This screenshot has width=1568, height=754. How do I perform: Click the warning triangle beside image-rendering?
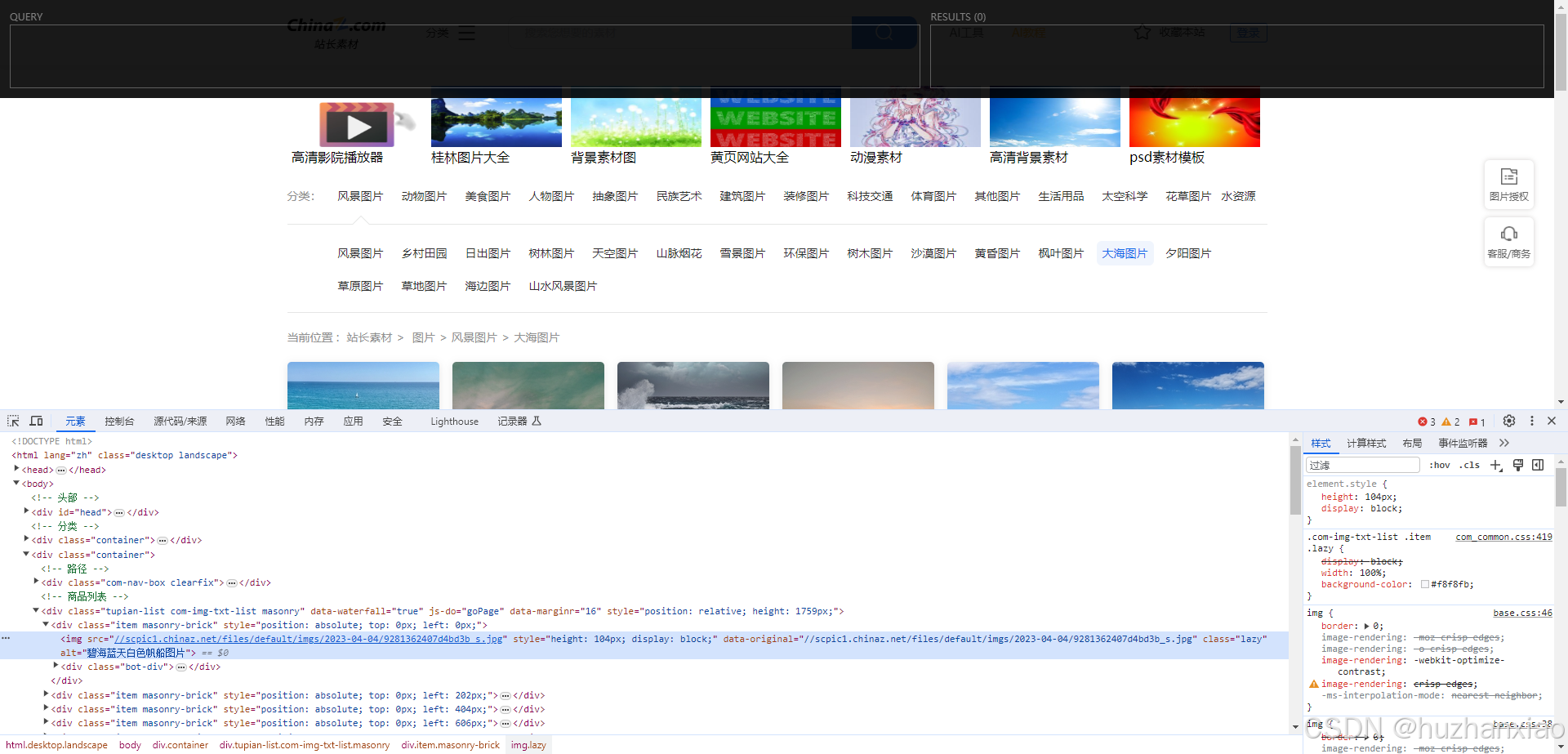click(x=1314, y=684)
